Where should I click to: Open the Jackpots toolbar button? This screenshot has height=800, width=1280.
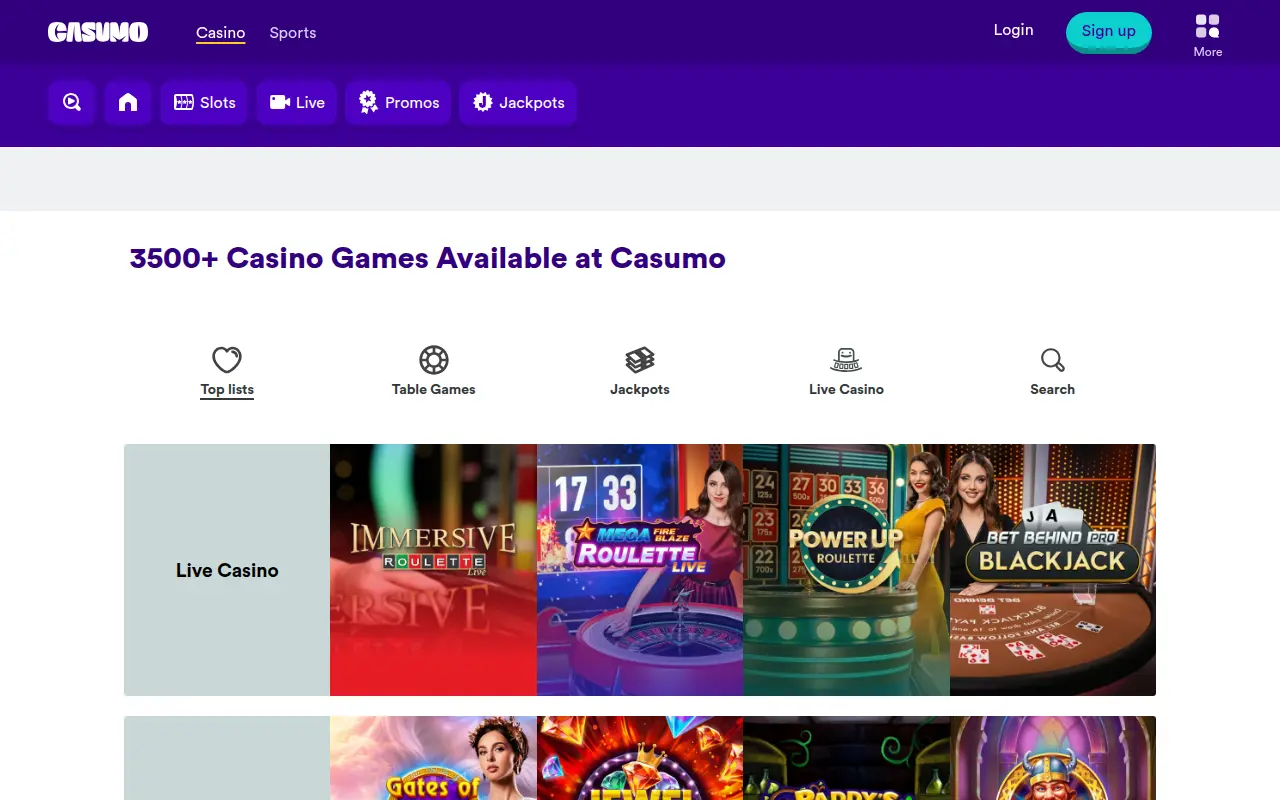pyautogui.click(x=518, y=102)
